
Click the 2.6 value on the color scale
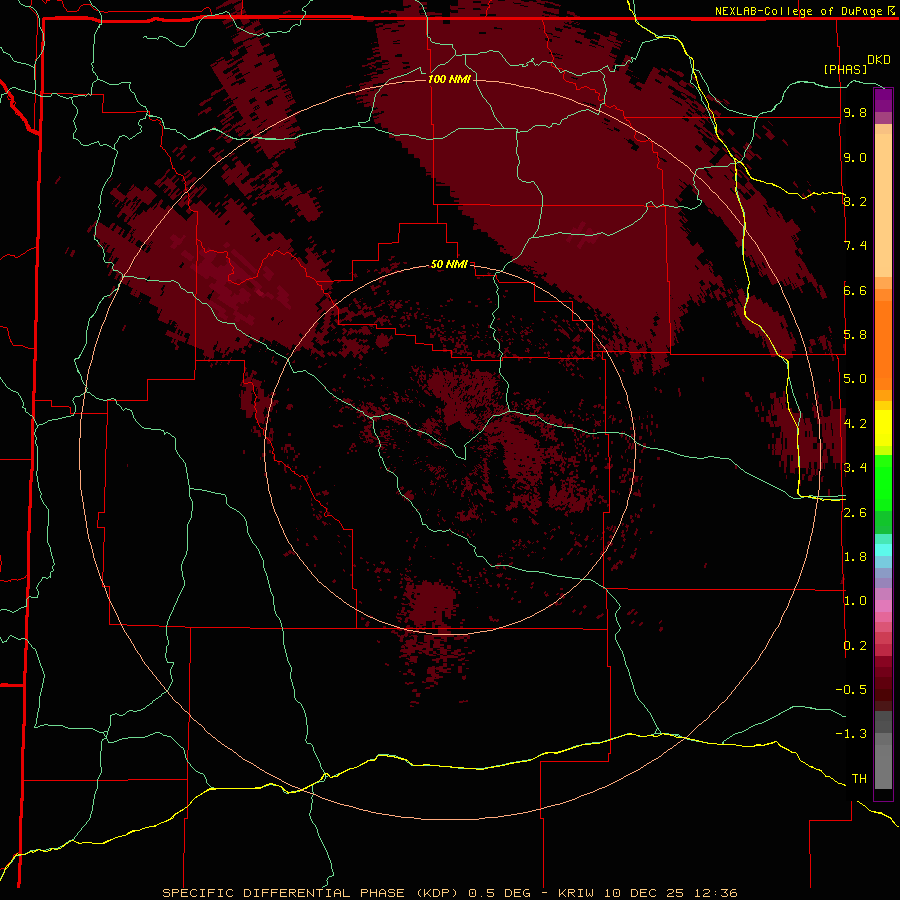tap(855, 513)
